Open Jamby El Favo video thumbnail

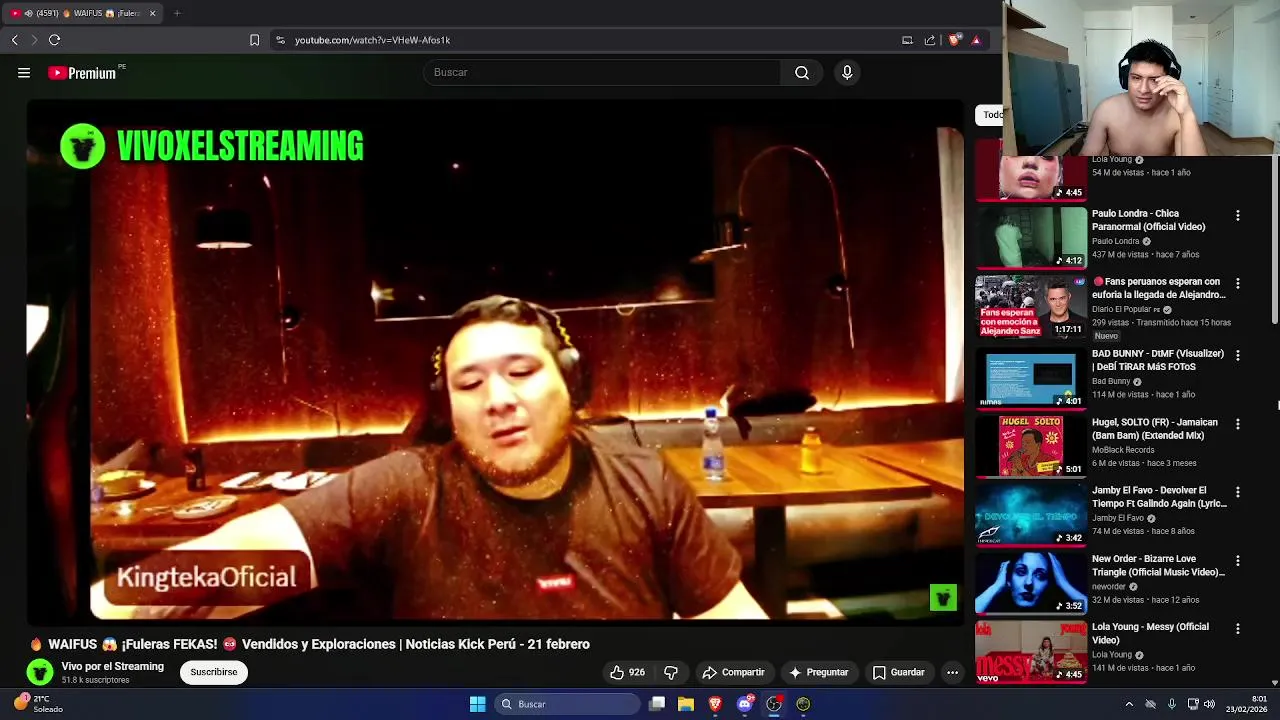(1030, 514)
